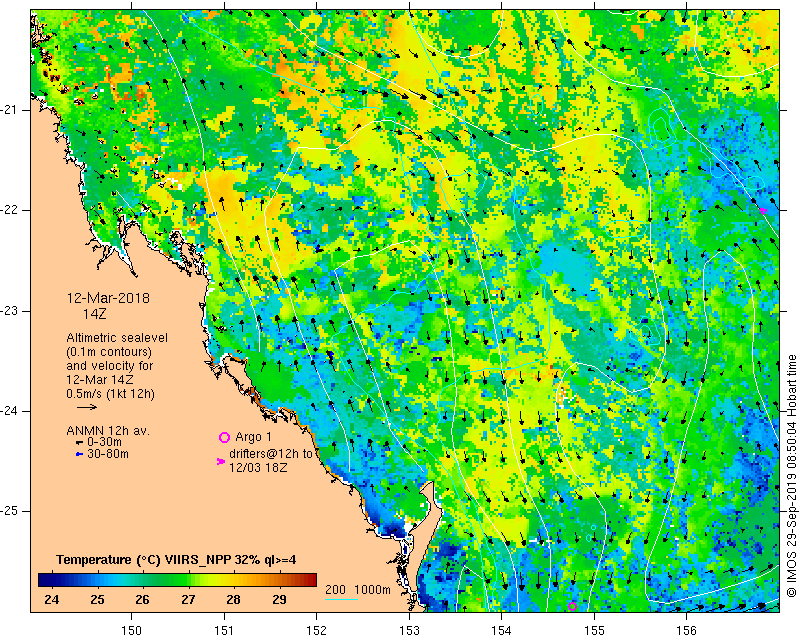Screen dimensions: 800x640
Task: Select the Argo float circle near longitude 155
Action: coord(572,607)
